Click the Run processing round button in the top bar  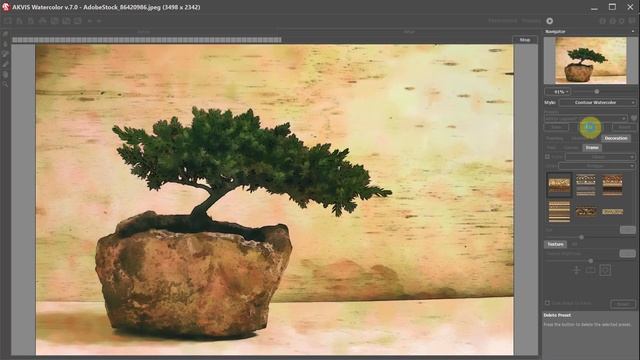550,21
